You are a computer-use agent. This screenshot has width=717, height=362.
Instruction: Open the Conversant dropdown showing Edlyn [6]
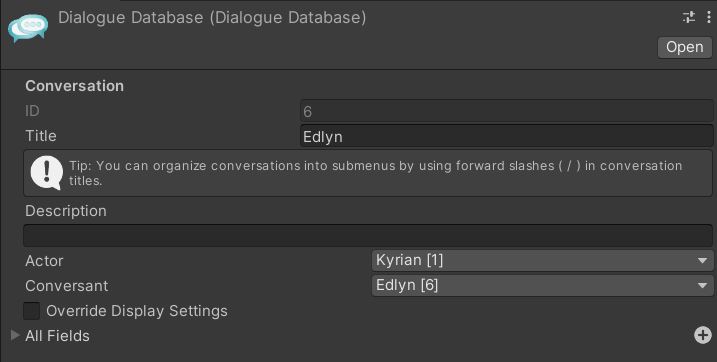542,286
